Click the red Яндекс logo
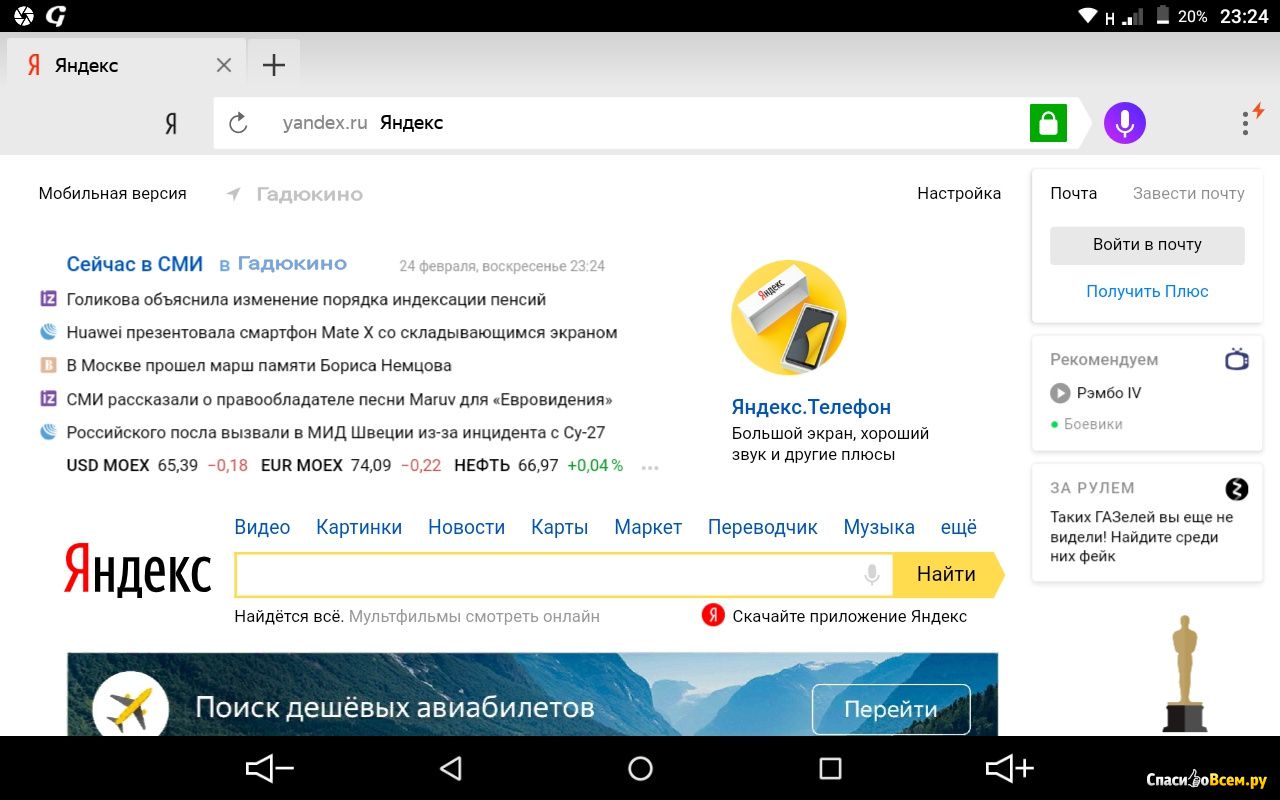Viewport: 1280px width, 800px height. (138, 571)
